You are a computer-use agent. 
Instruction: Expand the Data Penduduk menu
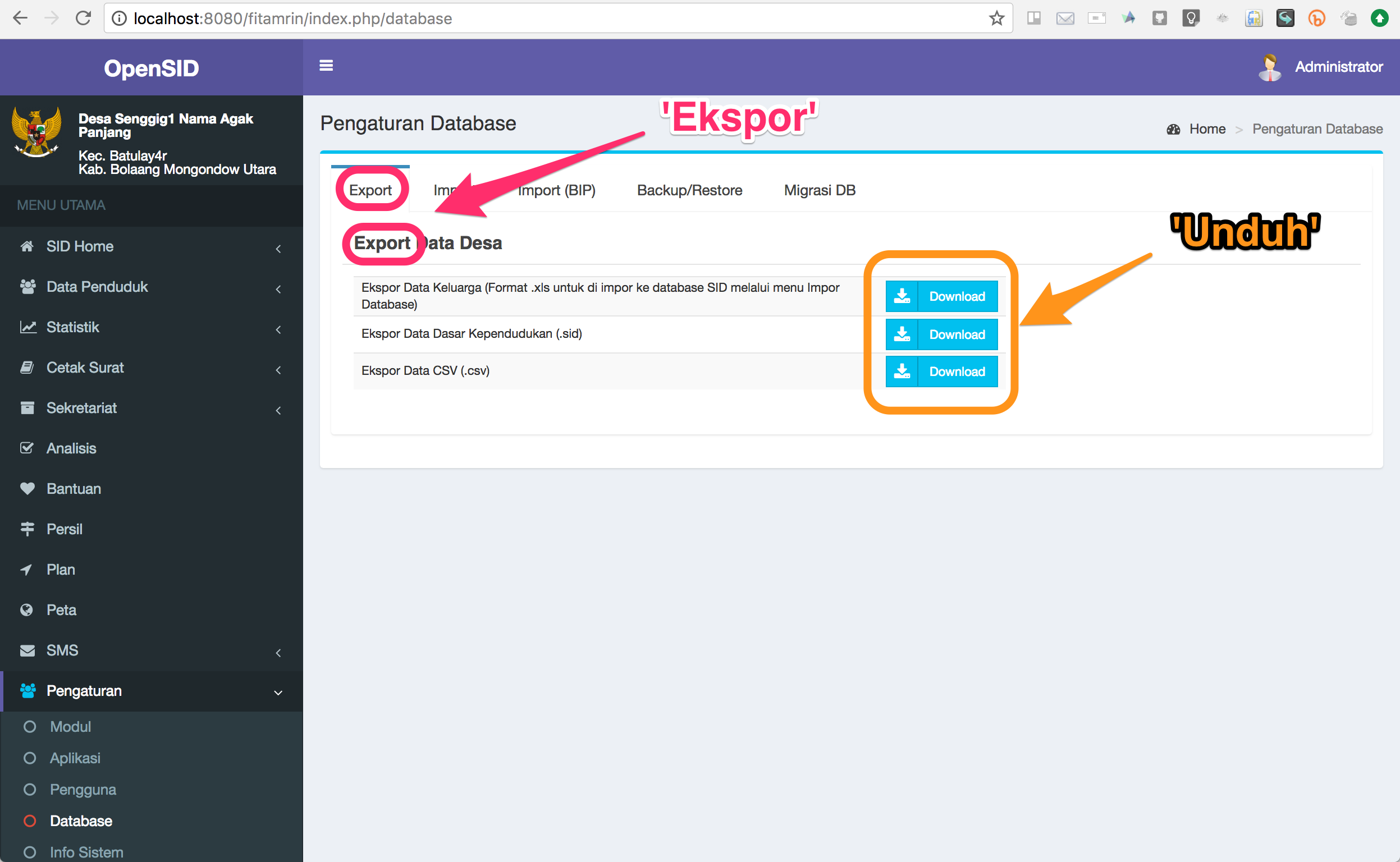coord(279,289)
